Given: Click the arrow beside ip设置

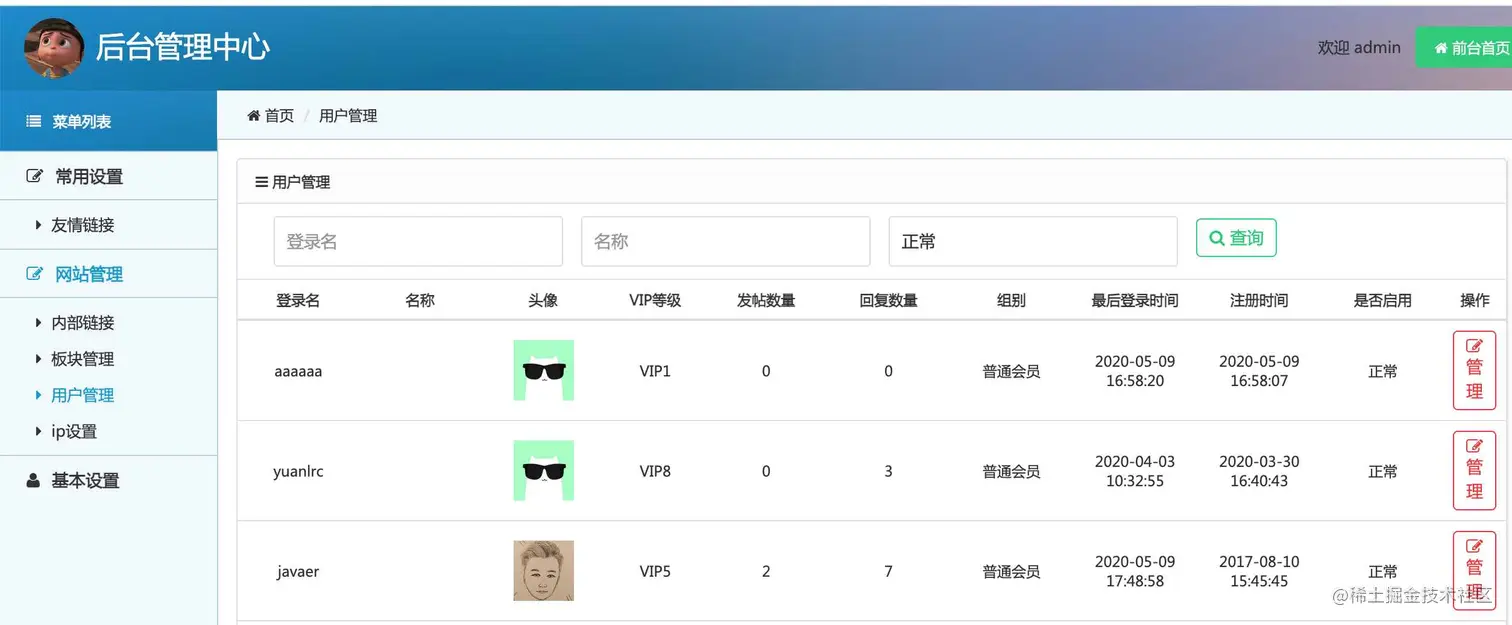Looking at the screenshot, I should click(x=38, y=432).
